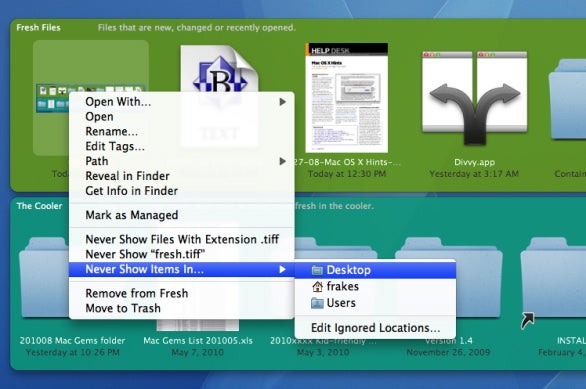This screenshot has width=586, height=389.
Task: Click the BBEdit text document icon
Action: [219, 68]
